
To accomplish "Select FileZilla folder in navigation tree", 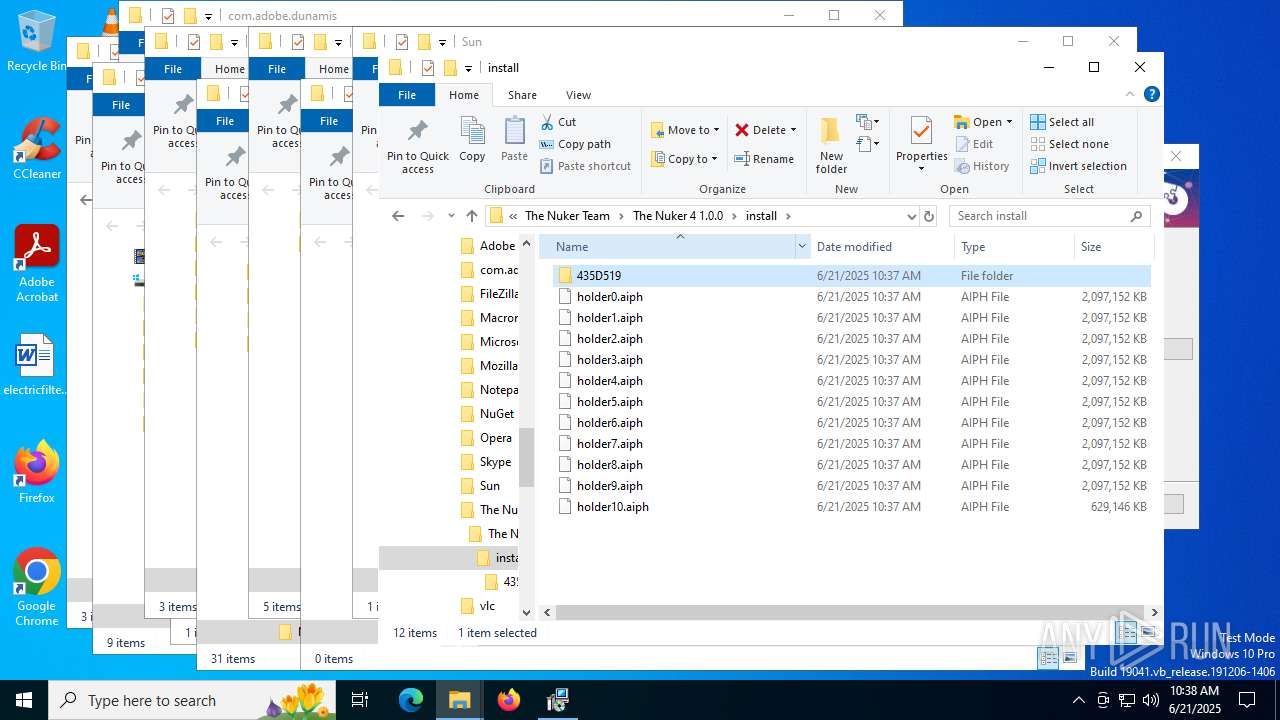I will point(489,294).
